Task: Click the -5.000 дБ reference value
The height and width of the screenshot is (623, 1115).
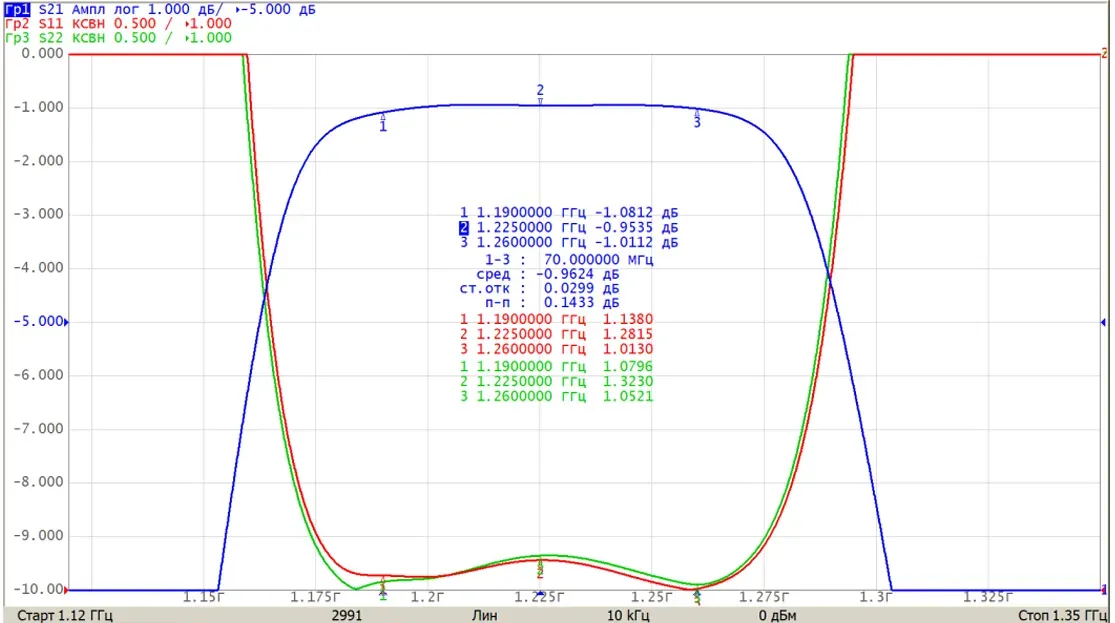Action: (279, 9)
